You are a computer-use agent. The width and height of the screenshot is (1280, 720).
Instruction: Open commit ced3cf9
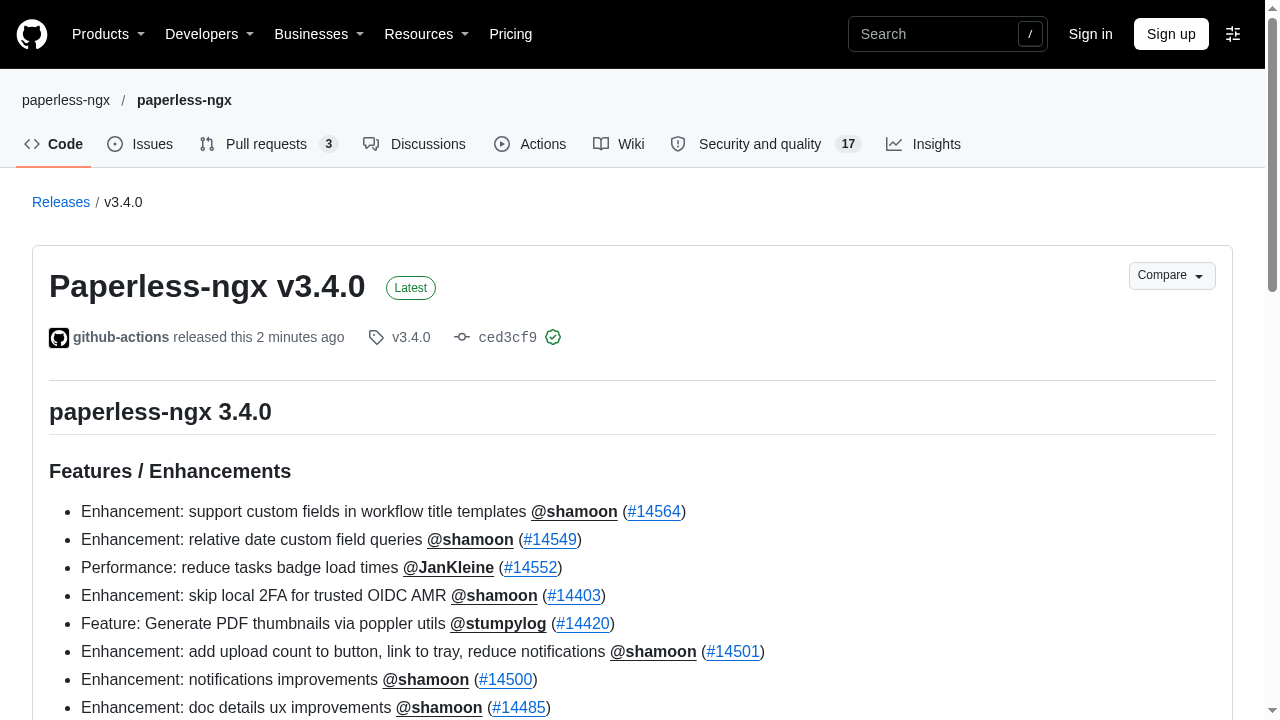[508, 338]
